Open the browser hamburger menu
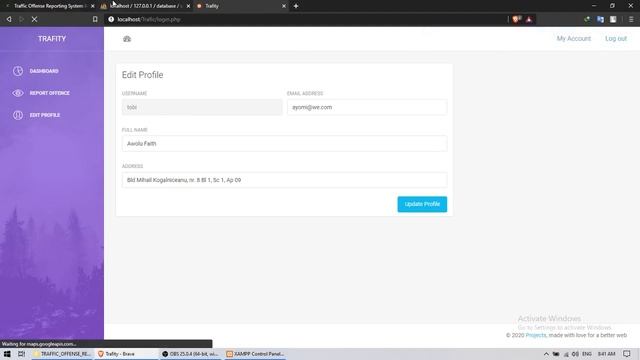The image size is (640, 360). click(631, 19)
